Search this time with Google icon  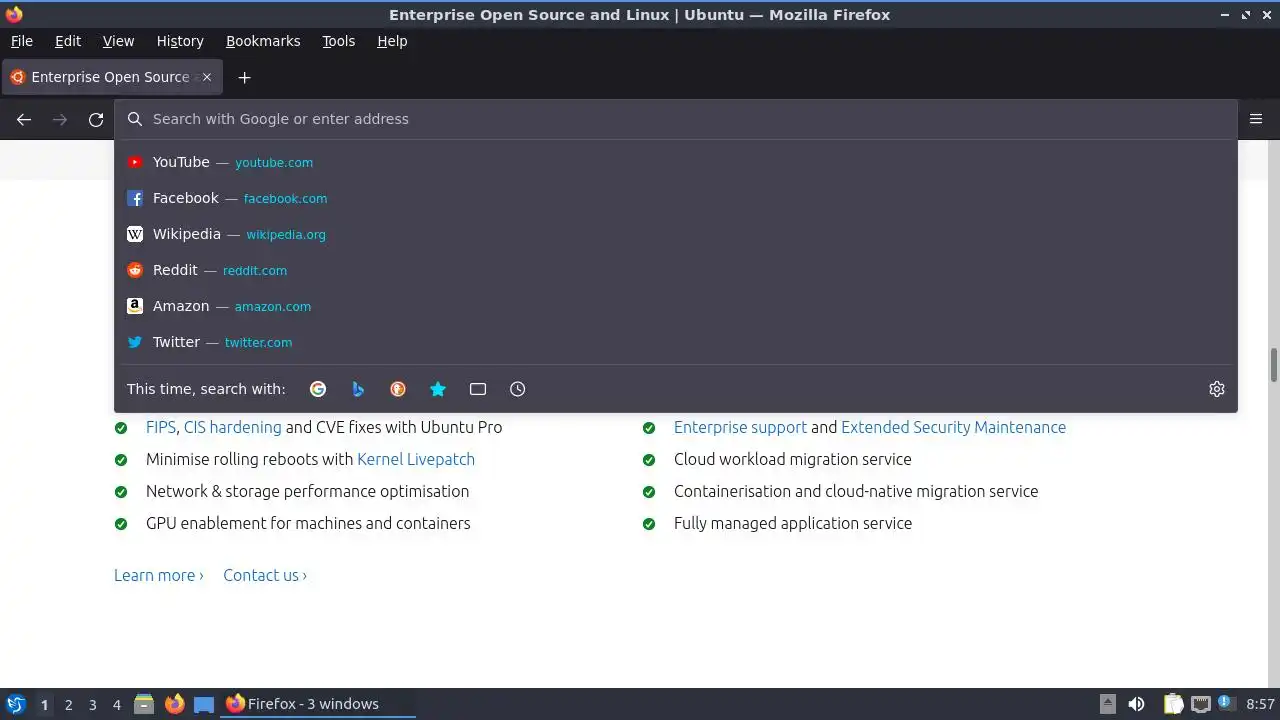(318, 389)
